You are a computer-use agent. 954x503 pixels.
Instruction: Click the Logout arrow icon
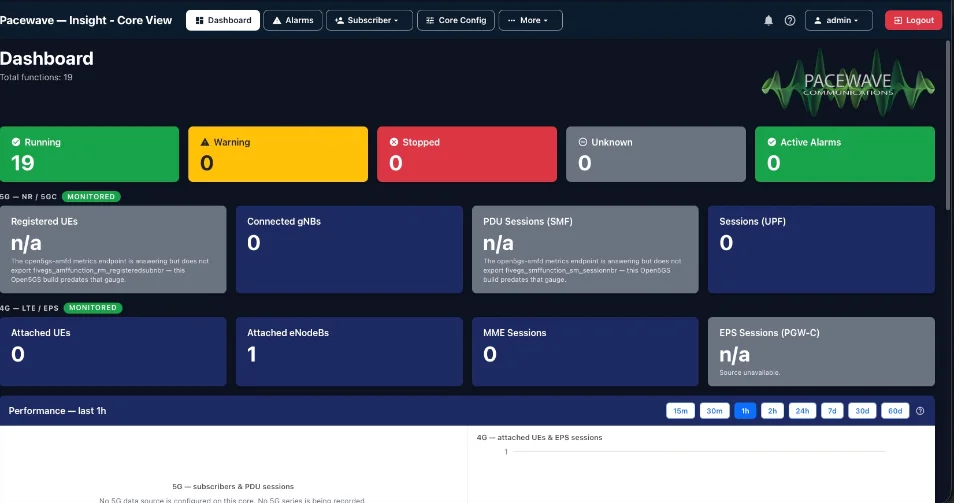click(898, 20)
